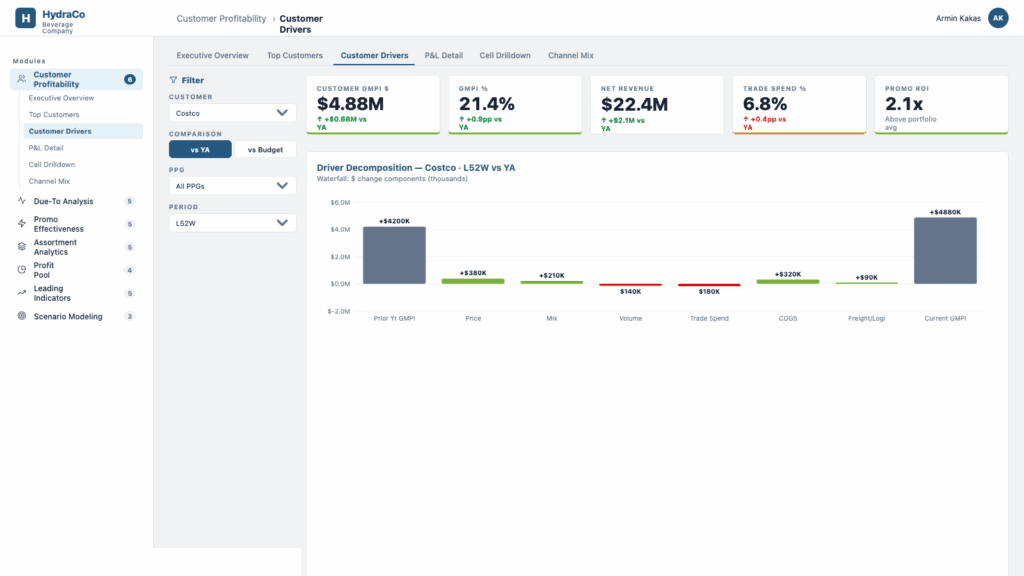Screen dimensions: 1024x576
Task: Open the AK user avatar
Action: 998,18
